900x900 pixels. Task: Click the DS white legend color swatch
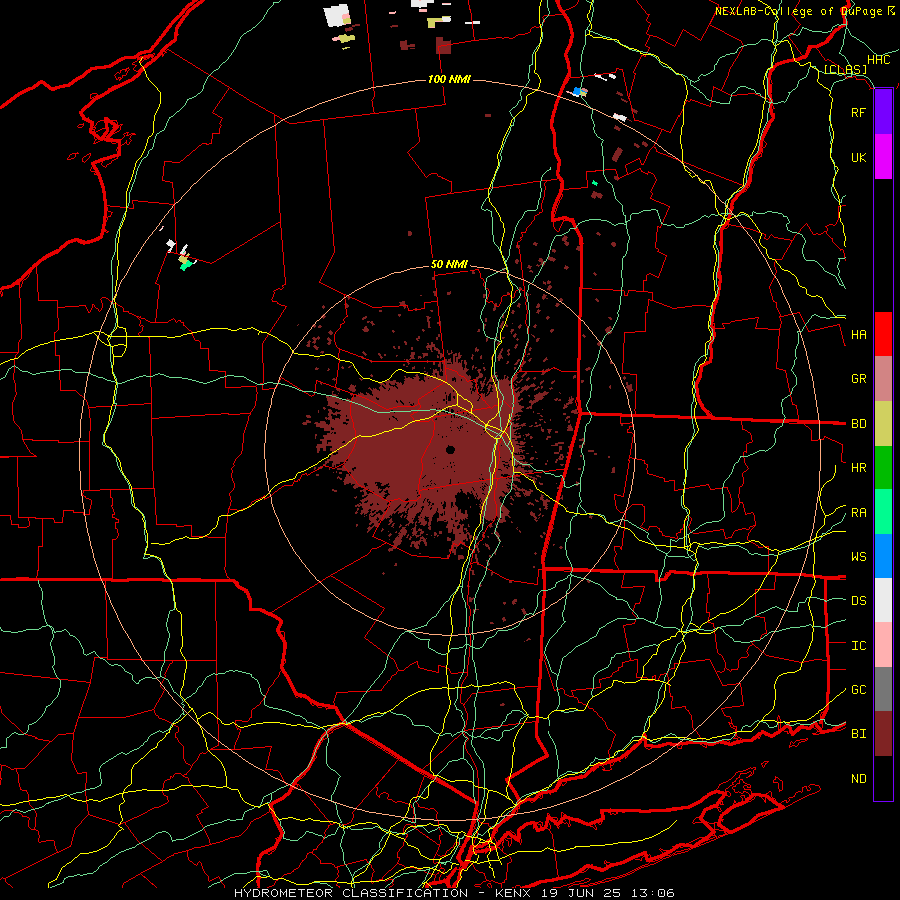pos(883,600)
